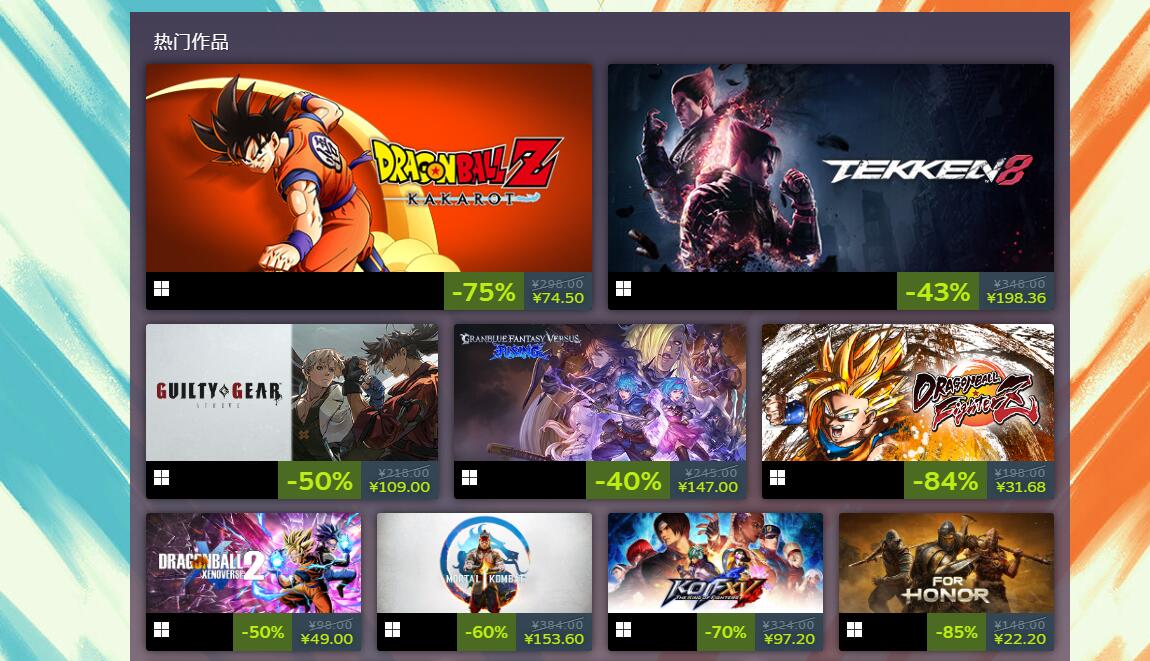Open the Dragon Ball FighterZ capsule
This screenshot has height=661, width=1150.
(908, 392)
